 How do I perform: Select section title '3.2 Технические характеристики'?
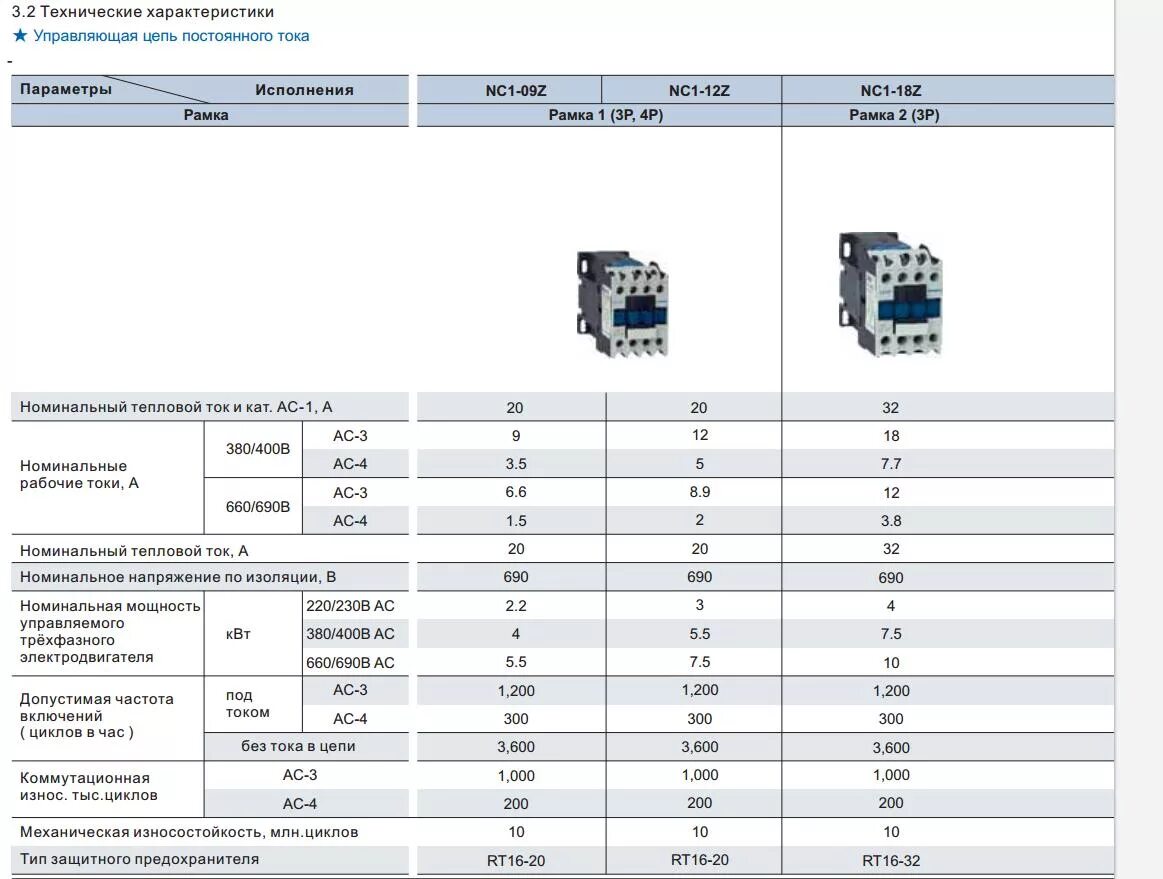[143, 12]
